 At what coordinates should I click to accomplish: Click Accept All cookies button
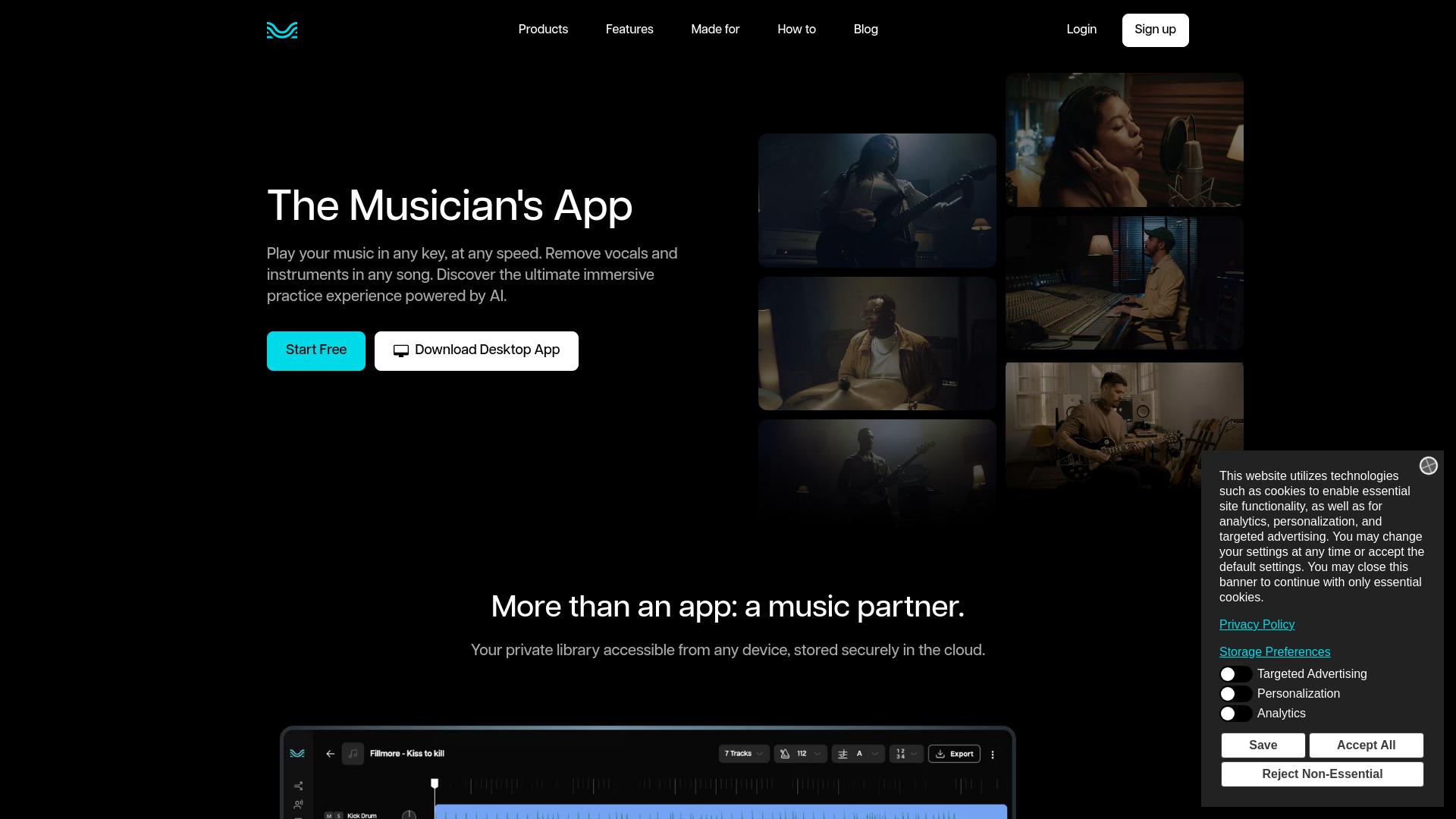[1366, 745]
